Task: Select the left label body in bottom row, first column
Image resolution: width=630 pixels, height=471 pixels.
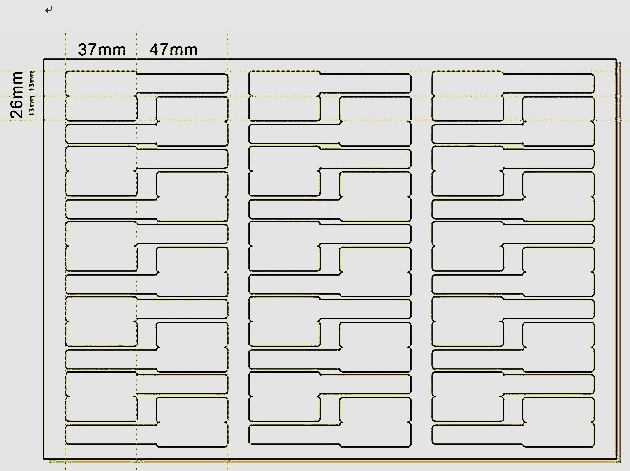Action: [100, 395]
